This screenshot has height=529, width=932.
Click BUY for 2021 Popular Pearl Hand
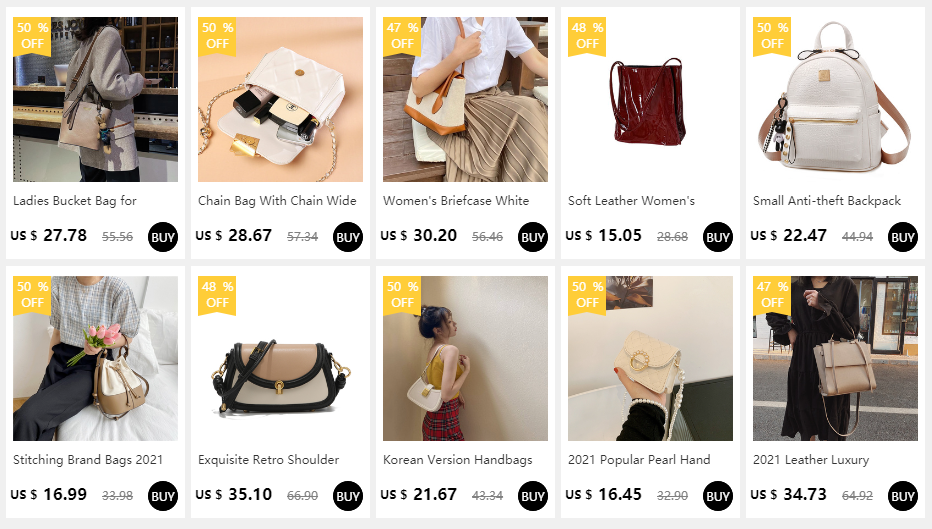[717, 496]
